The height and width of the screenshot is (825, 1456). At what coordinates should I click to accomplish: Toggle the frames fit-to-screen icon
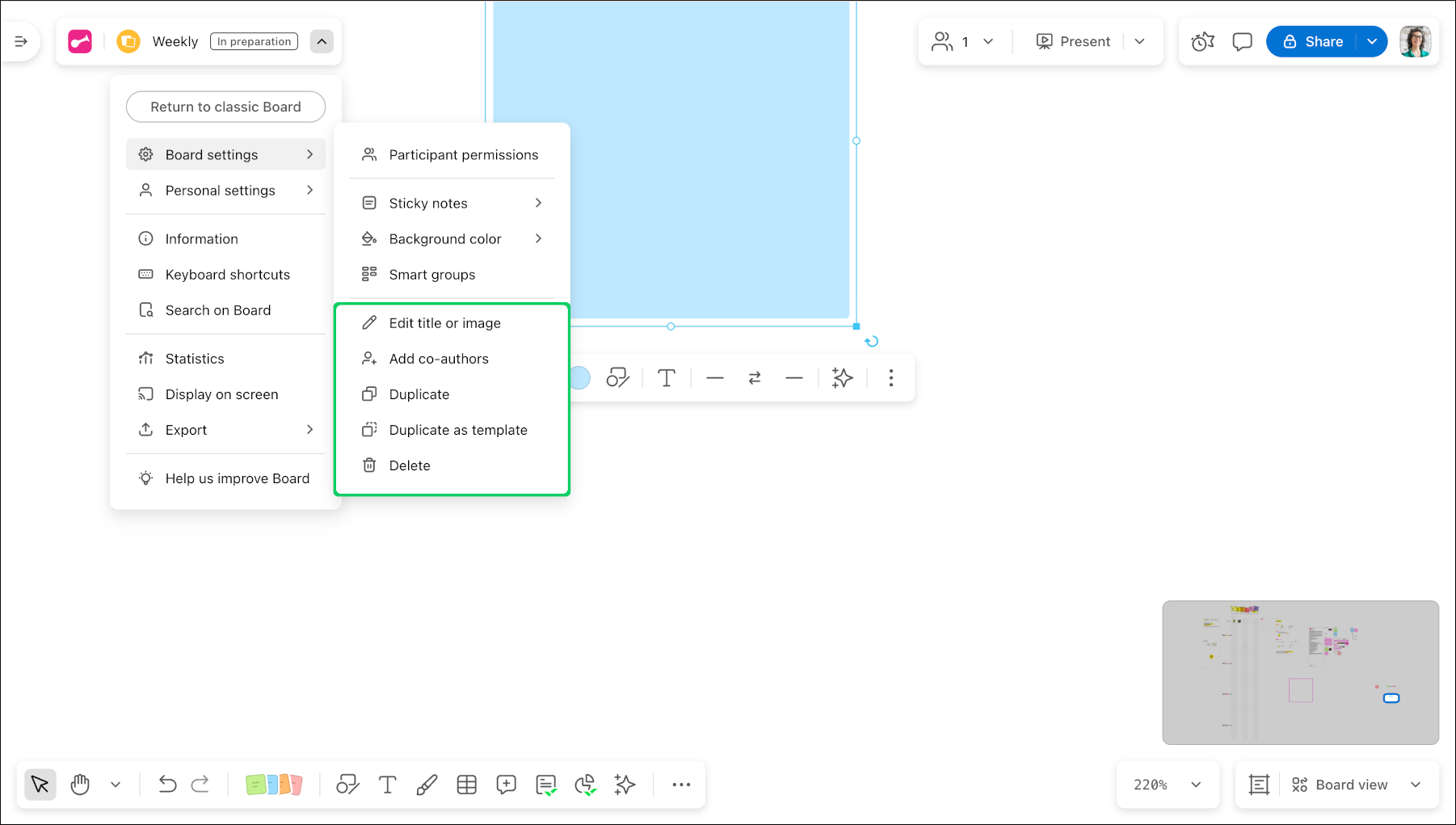[1259, 785]
